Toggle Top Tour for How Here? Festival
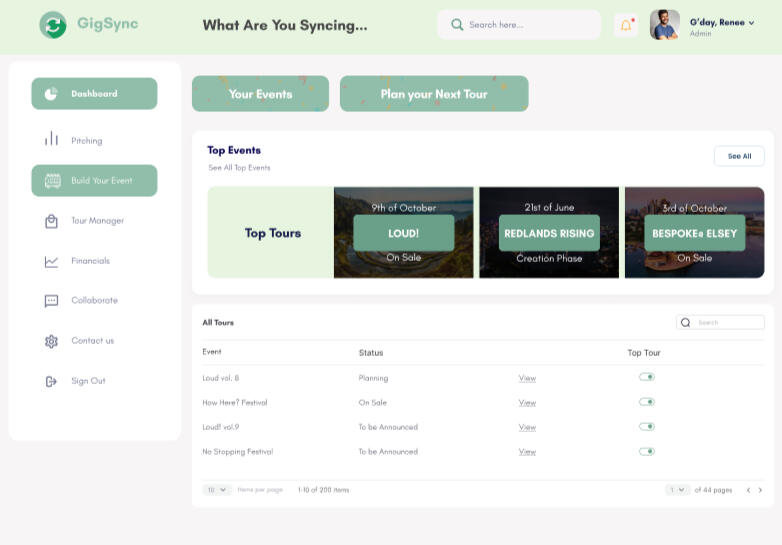 coord(647,402)
